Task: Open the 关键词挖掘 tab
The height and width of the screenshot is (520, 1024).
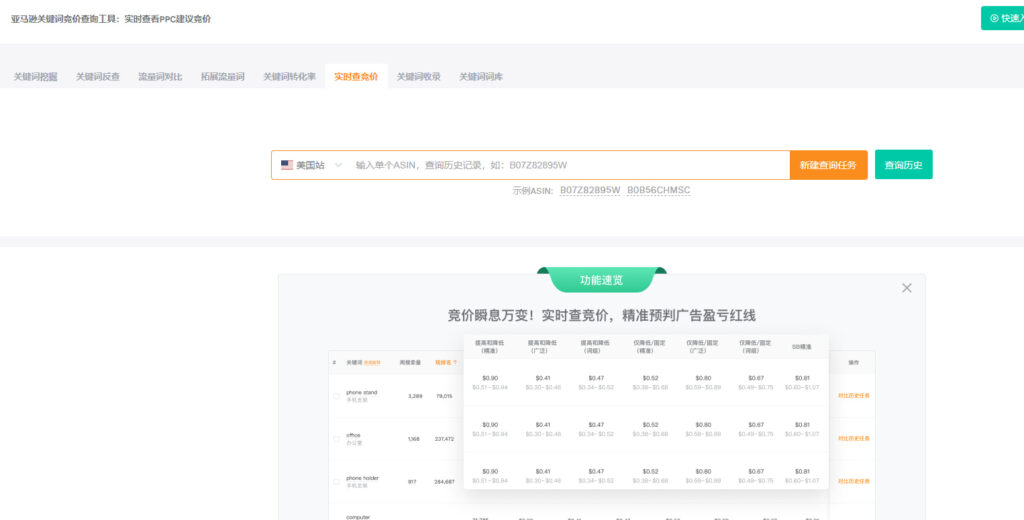Action: [35, 76]
